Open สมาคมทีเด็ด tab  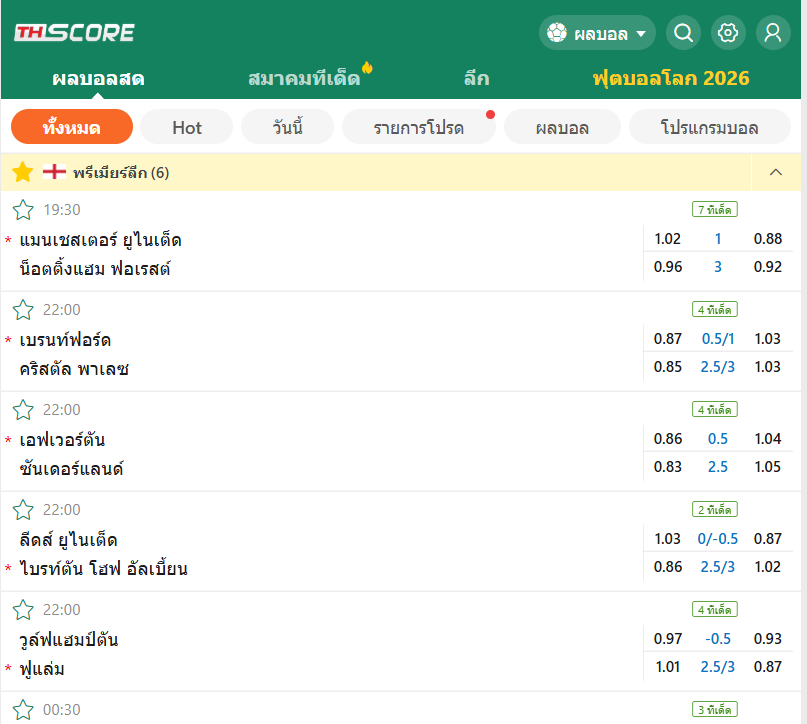[x=304, y=79]
